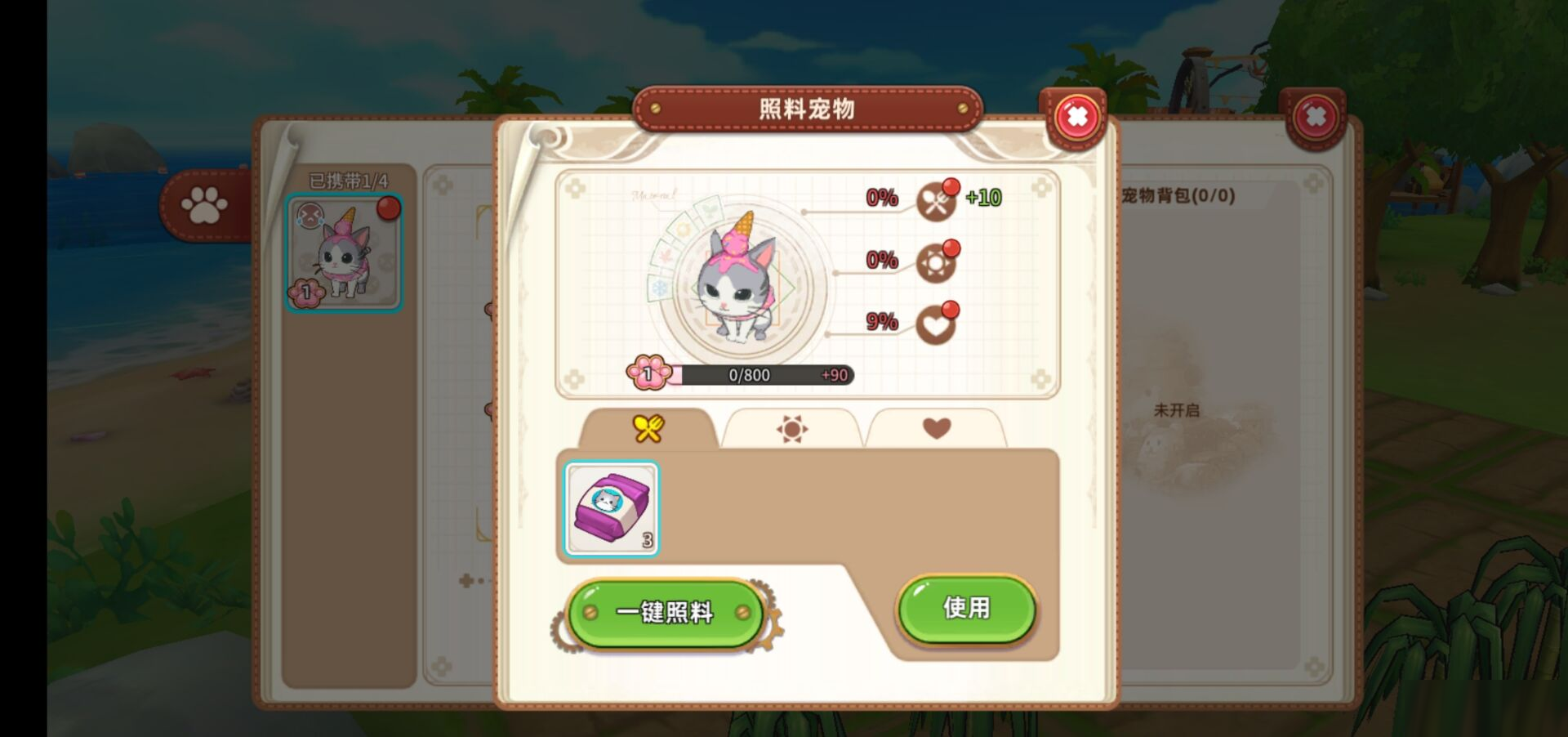
Task: Click the cleanliness status icon
Action: pos(936,263)
